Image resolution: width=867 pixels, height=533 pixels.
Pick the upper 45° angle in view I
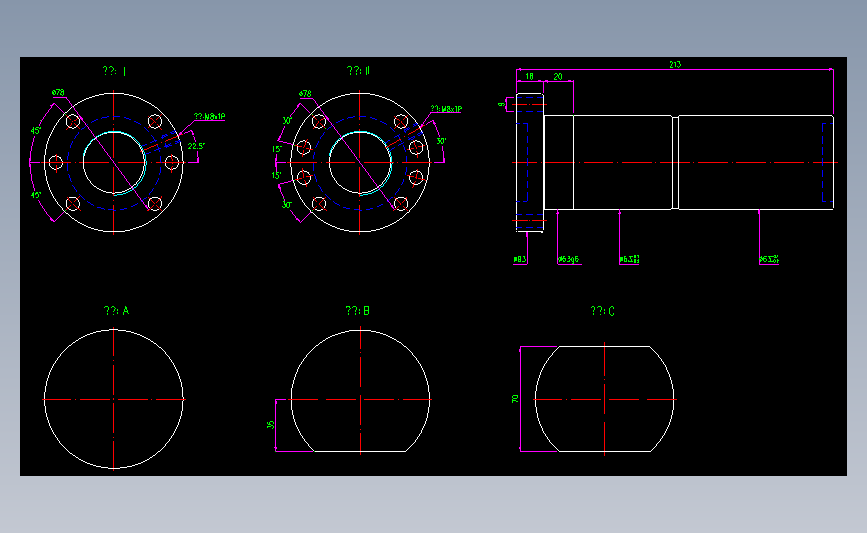[36, 131]
